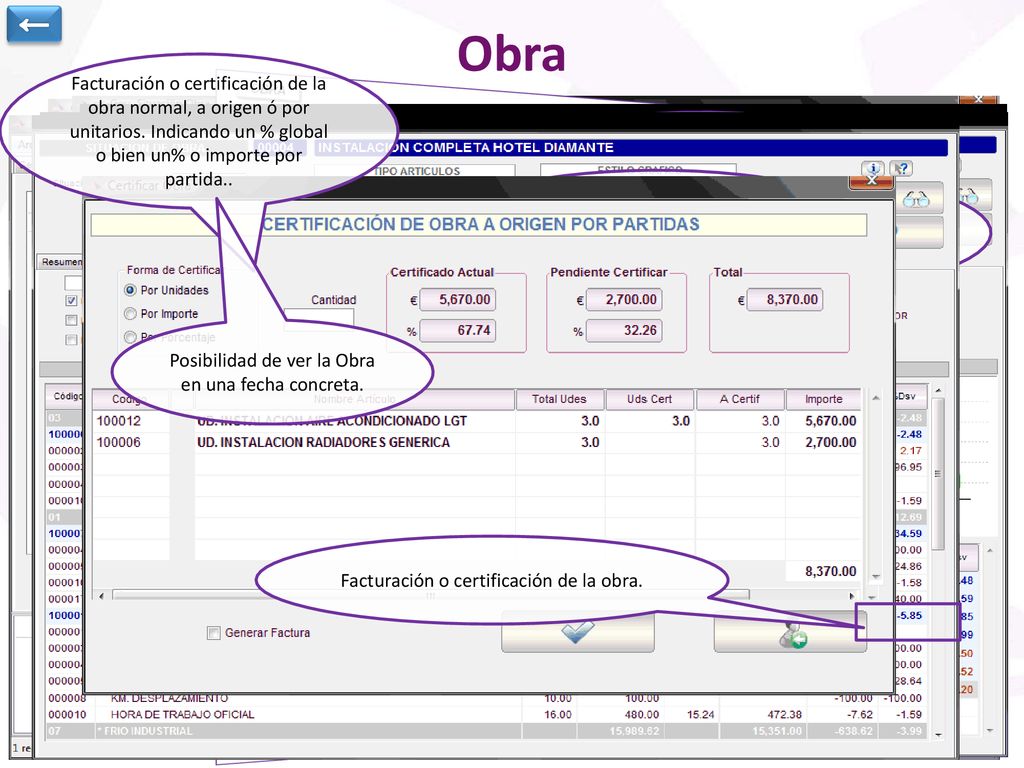1024x768 pixels.
Task: Click the background cell -5.85
Action: 909,615
